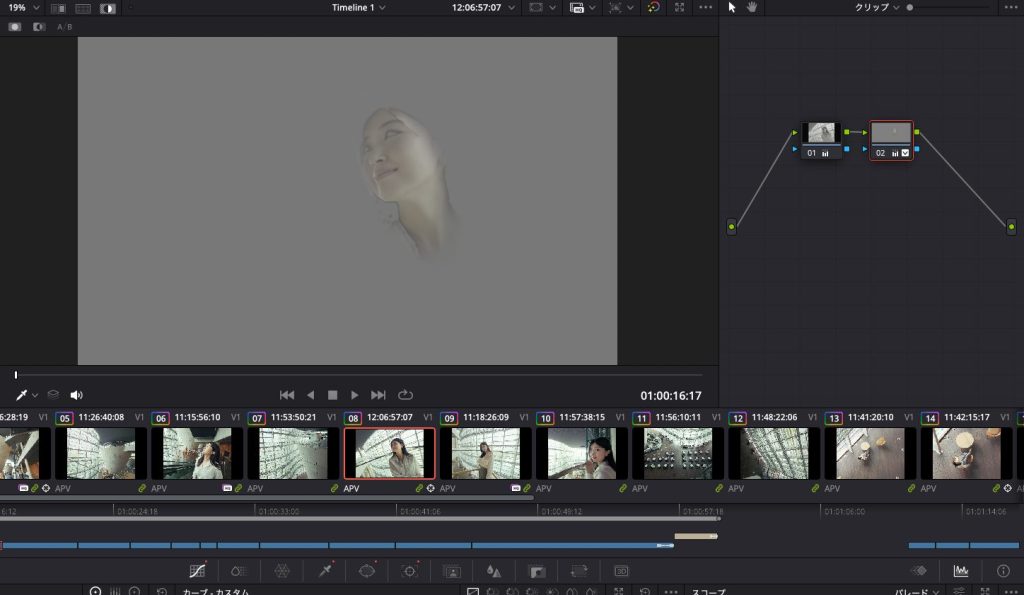Open the 19% viewer zoom dropdown
The width and height of the screenshot is (1024, 595).
(22, 7)
